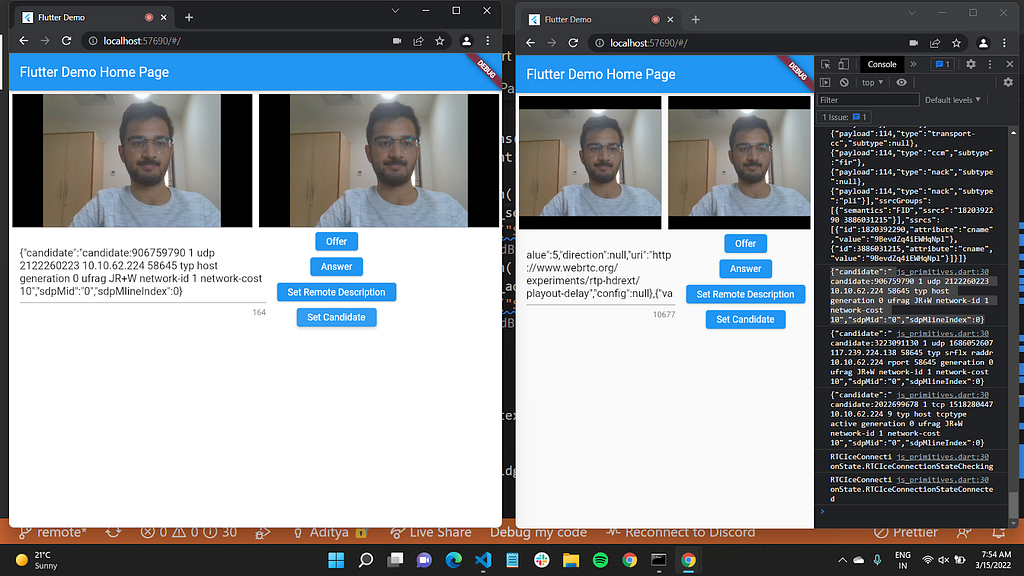Open Visual Studio Code from taskbar
Image resolution: width=1024 pixels, height=576 pixels.
pos(483,560)
